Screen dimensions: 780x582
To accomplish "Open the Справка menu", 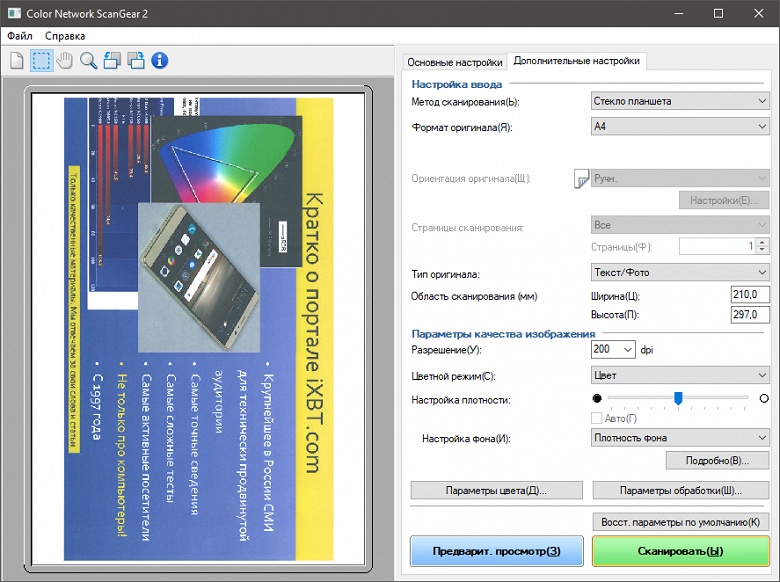I will (x=65, y=36).
